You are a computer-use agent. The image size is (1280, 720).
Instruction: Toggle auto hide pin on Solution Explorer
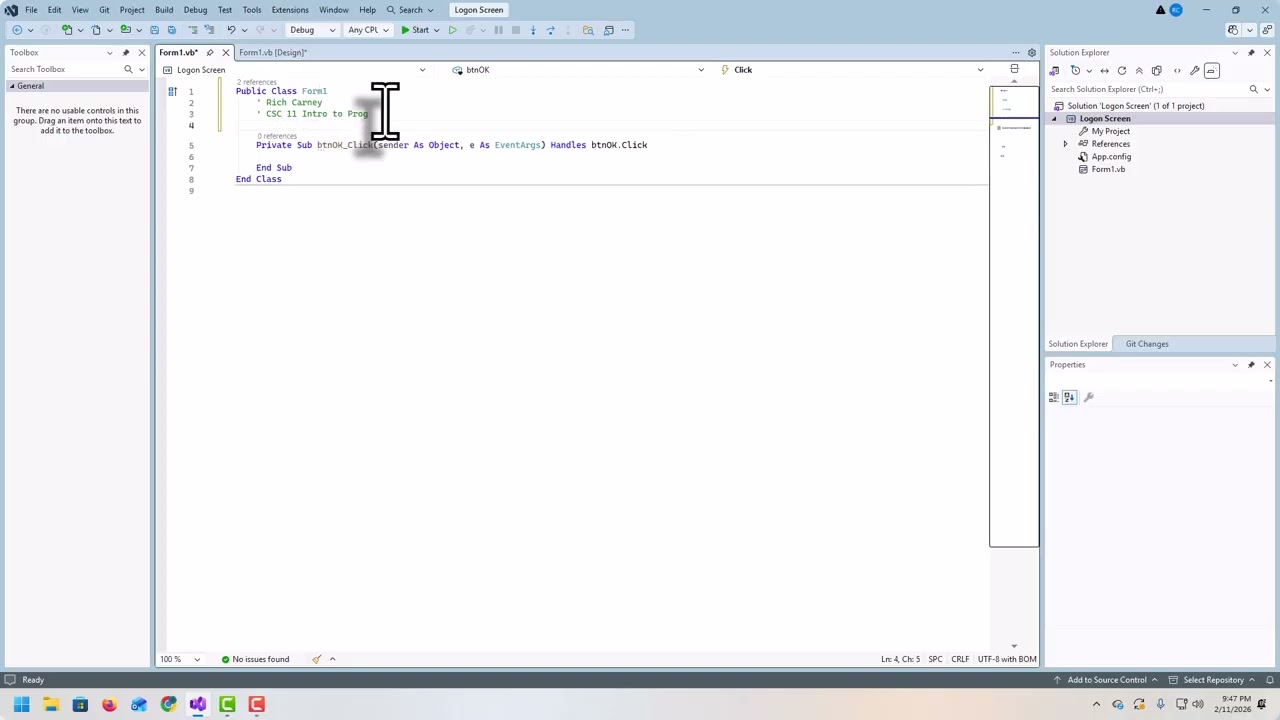1251,52
